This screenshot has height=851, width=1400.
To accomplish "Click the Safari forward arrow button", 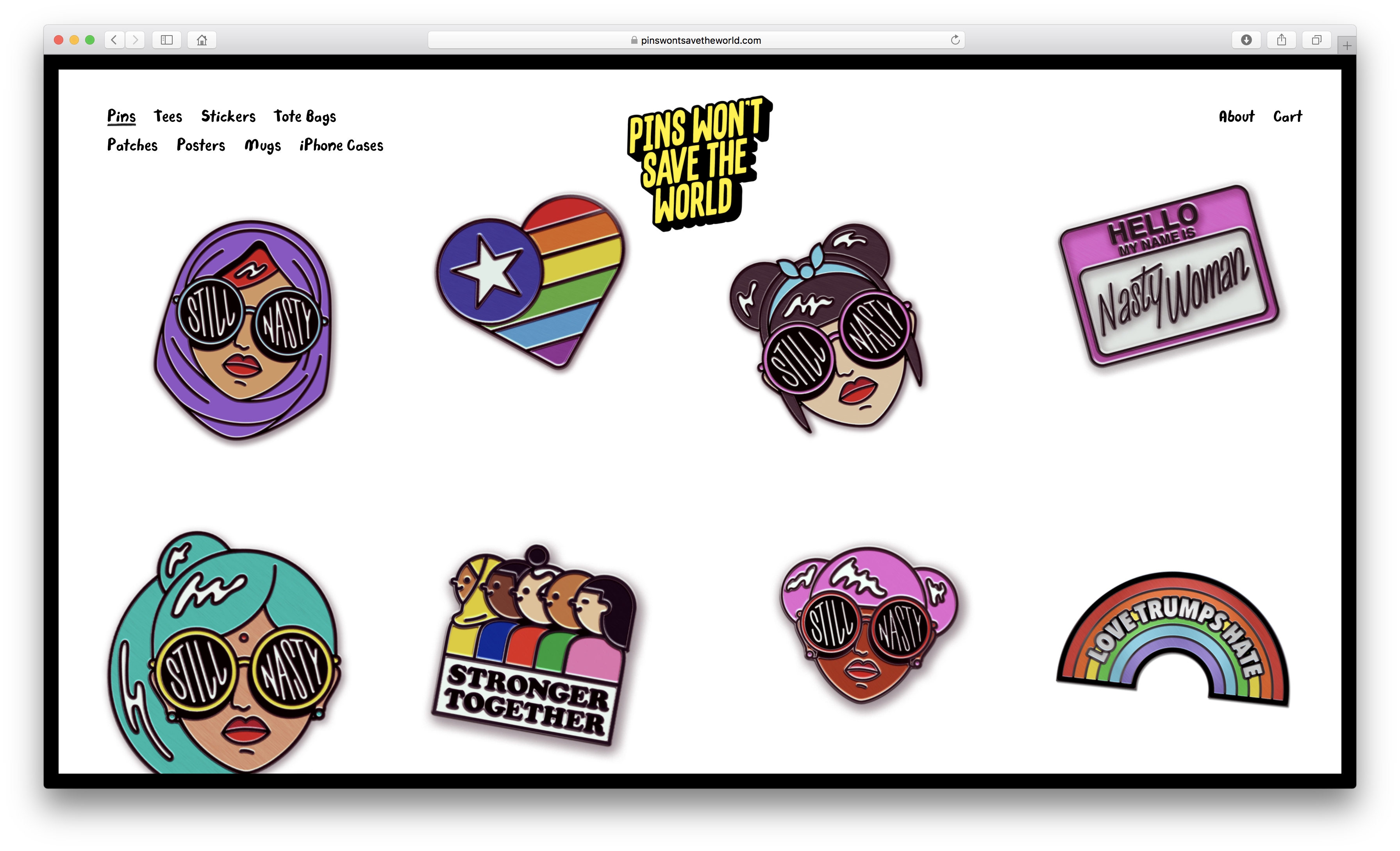I will 135,40.
